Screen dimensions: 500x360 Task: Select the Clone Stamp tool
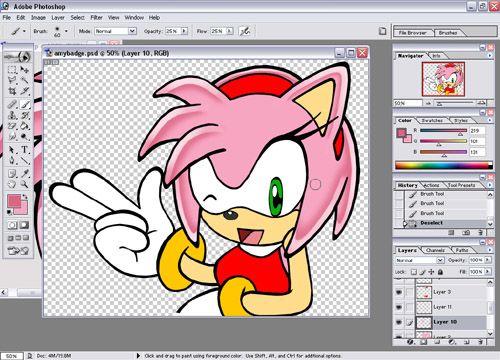12,115
